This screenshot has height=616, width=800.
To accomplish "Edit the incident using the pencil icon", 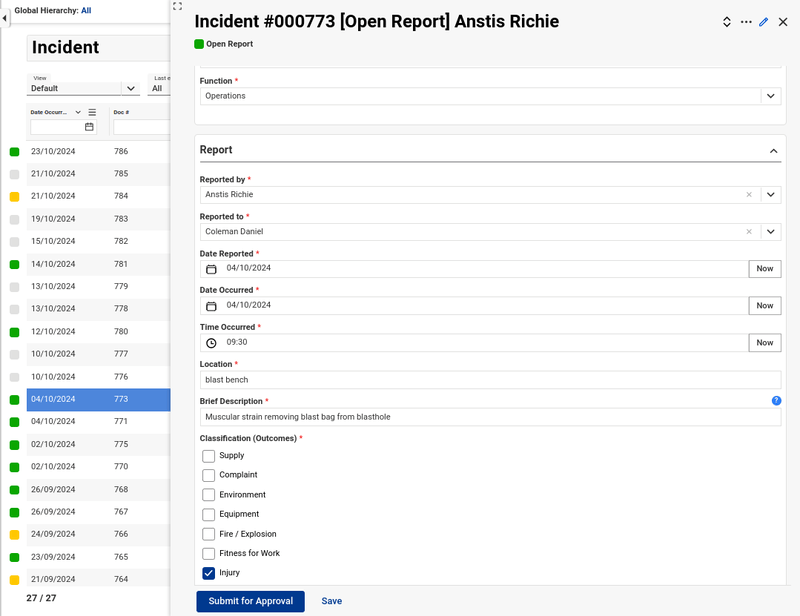I will point(762,21).
